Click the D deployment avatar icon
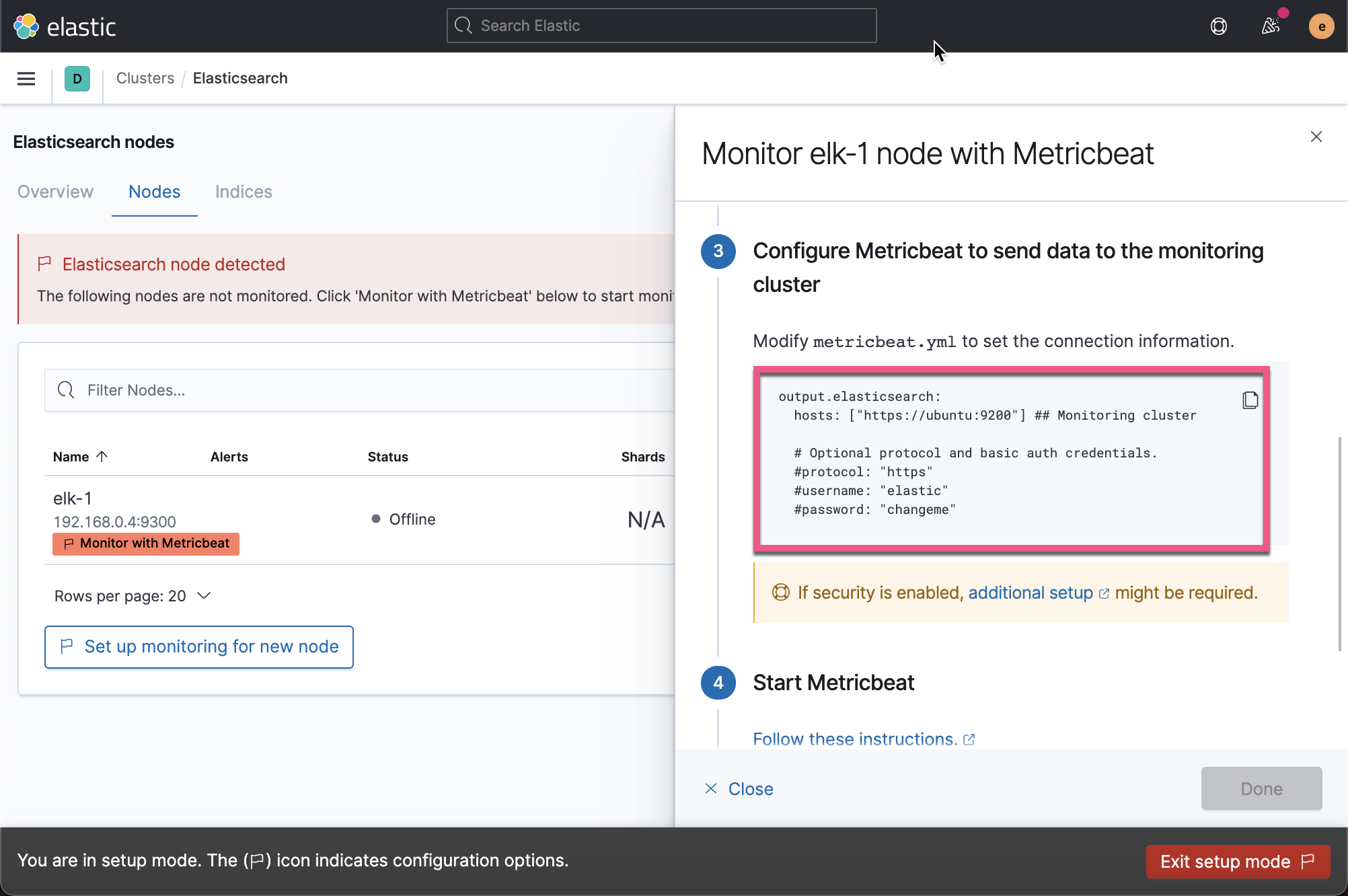Image resolution: width=1348 pixels, height=896 pixels. (x=77, y=79)
